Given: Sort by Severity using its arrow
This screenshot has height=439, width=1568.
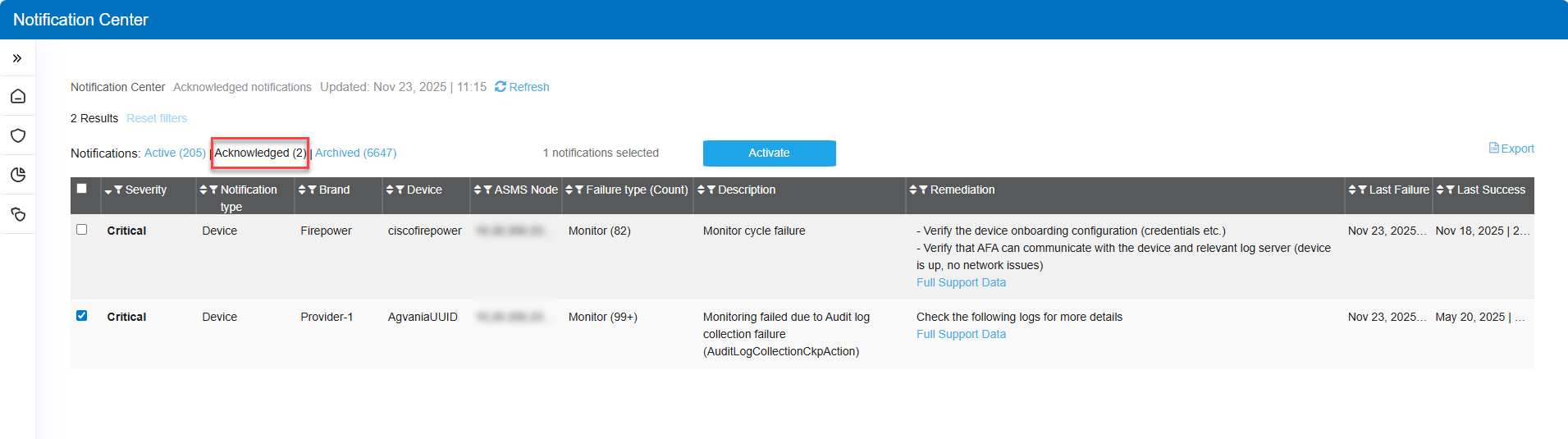Looking at the screenshot, I should click(x=108, y=190).
